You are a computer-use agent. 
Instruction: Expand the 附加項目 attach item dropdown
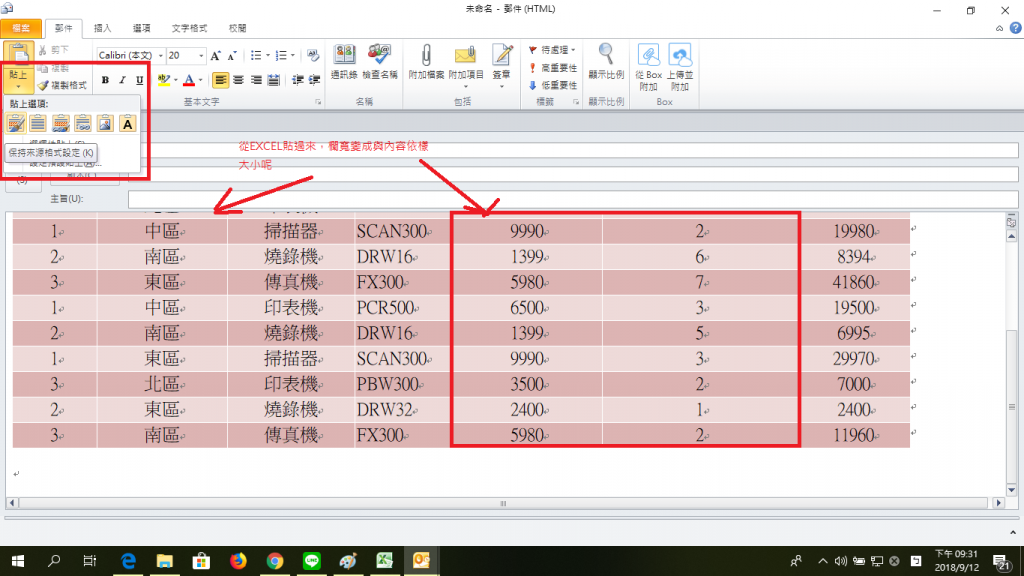coord(466,86)
